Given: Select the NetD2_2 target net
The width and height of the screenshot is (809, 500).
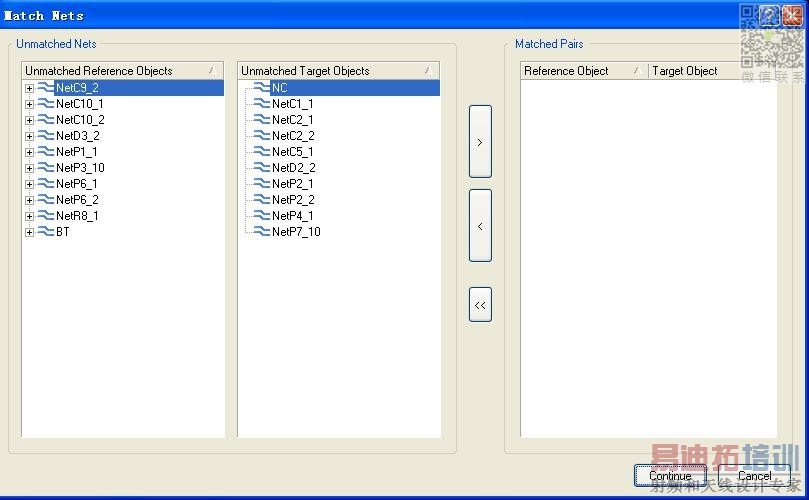Looking at the screenshot, I should tap(294, 168).
